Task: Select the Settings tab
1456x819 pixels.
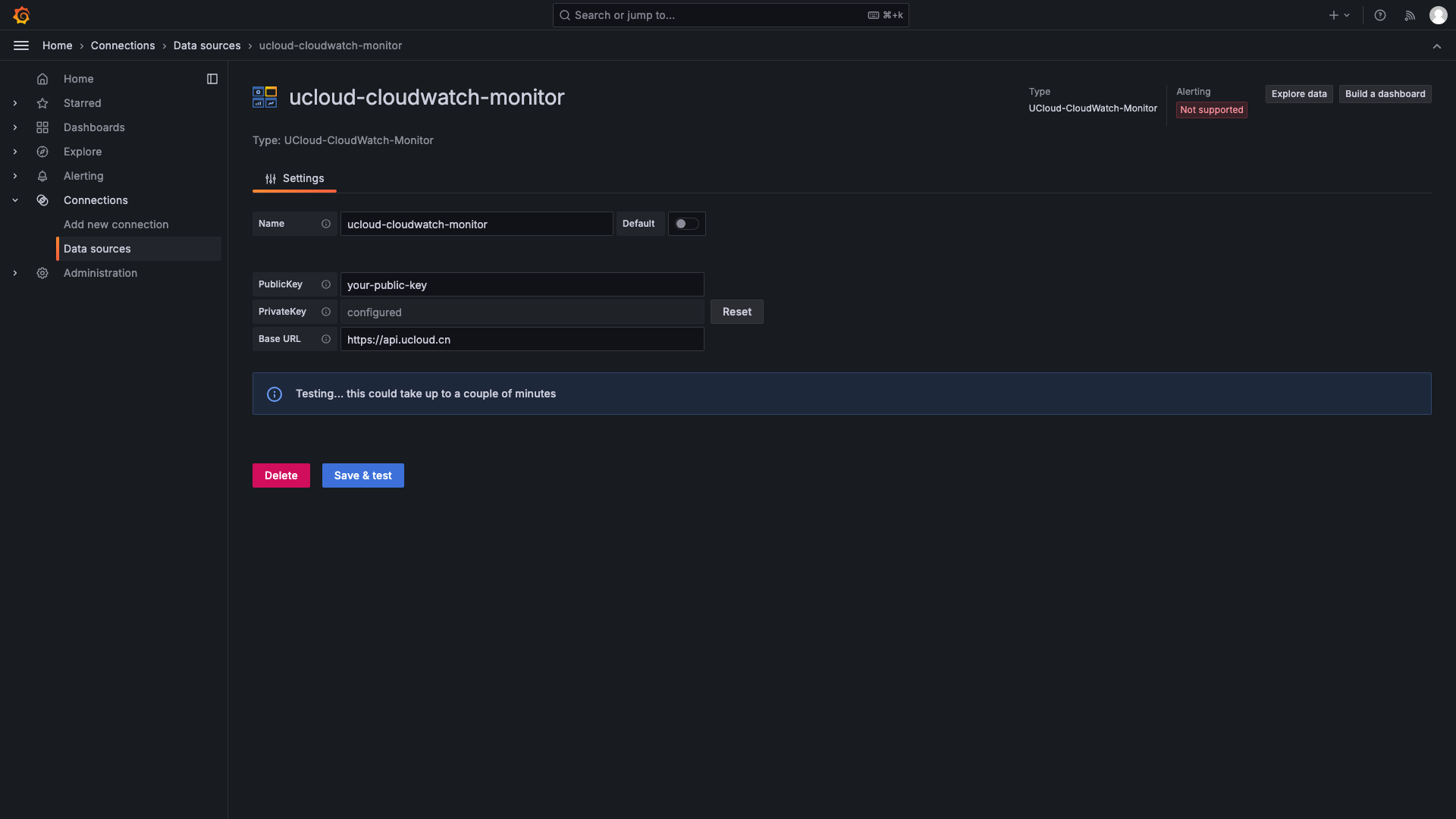Action: 294,178
